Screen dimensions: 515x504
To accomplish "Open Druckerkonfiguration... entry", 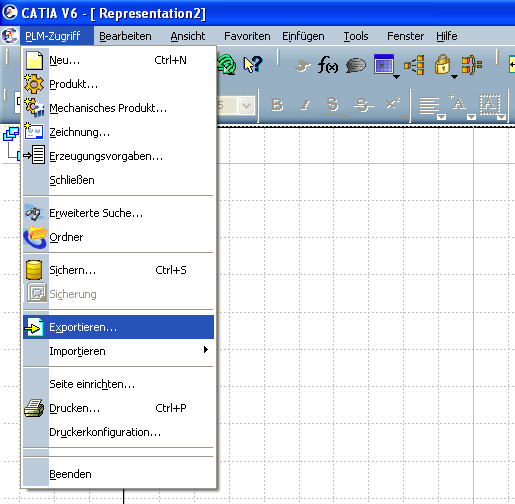I will click(x=118, y=432).
